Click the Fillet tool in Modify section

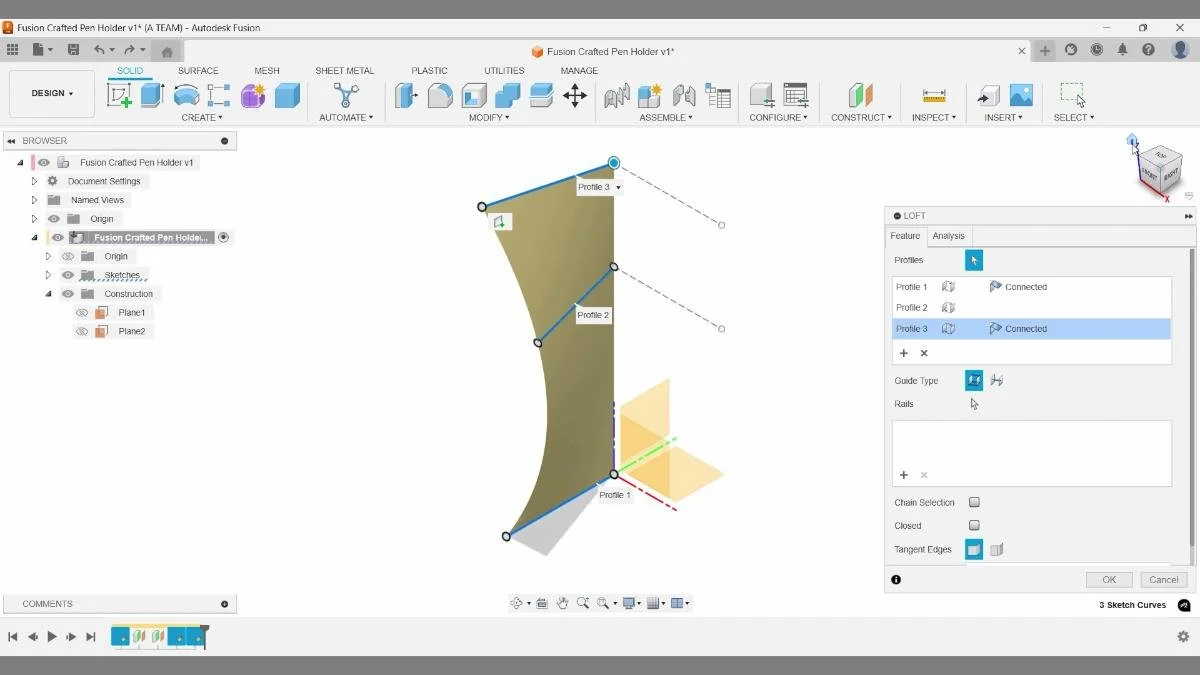click(x=440, y=95)
